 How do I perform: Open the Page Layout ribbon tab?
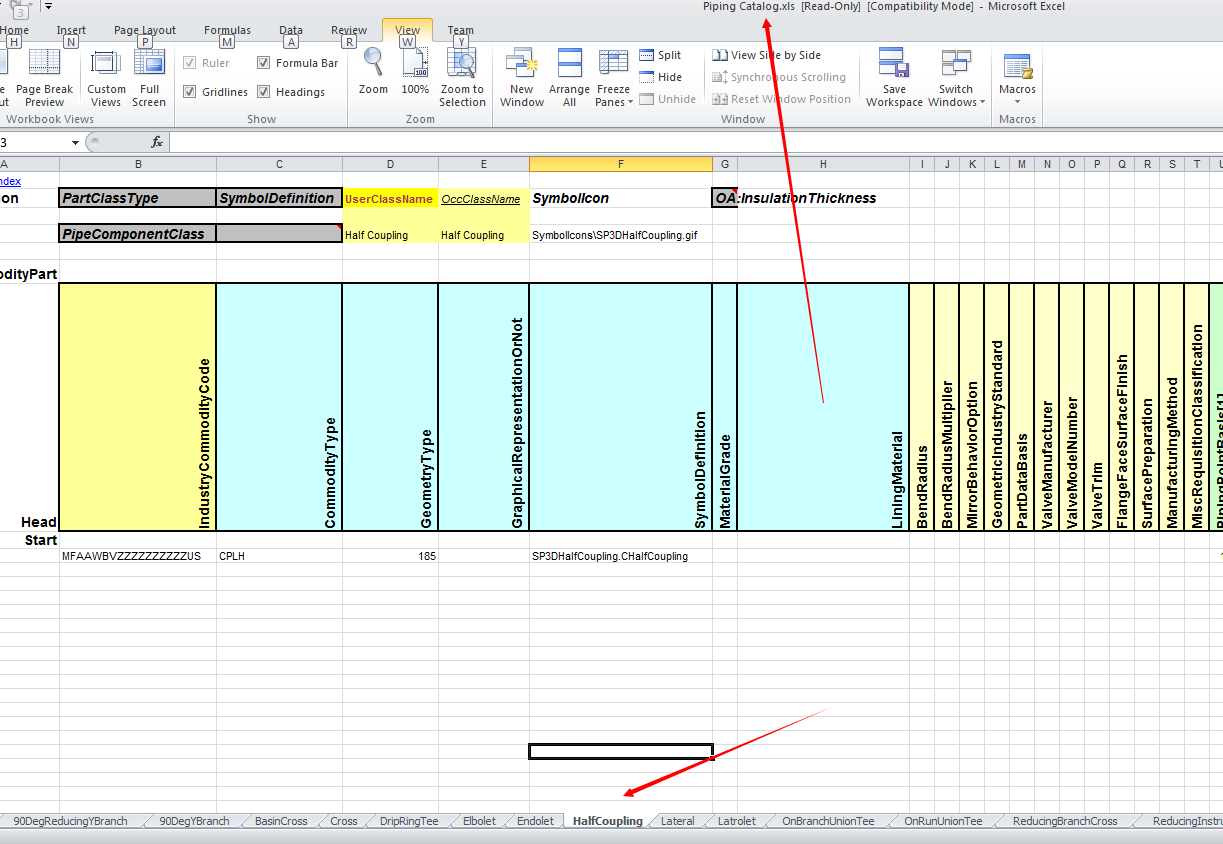(x=145, y=30)
